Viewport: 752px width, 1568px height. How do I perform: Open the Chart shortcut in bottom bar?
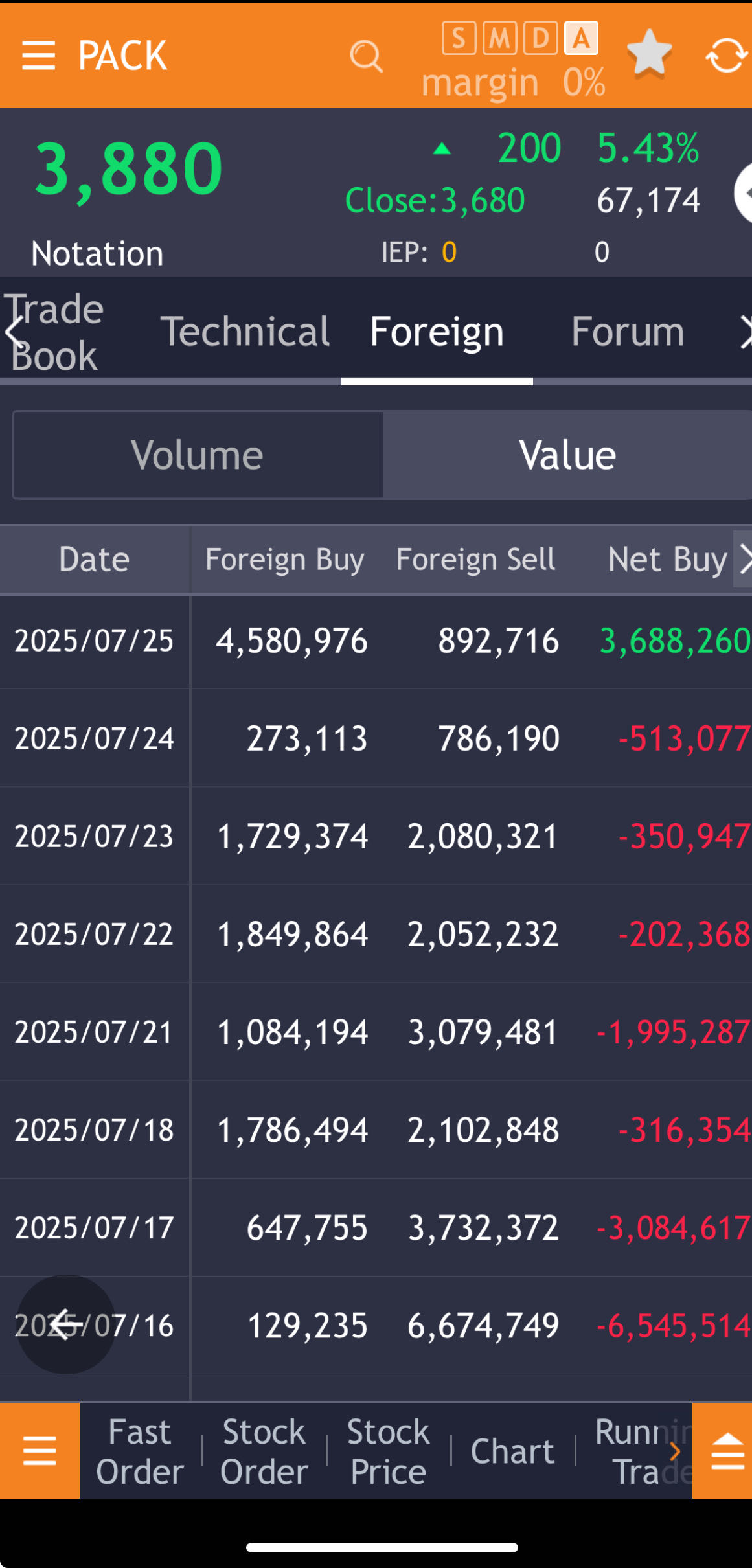(512, 1451)
